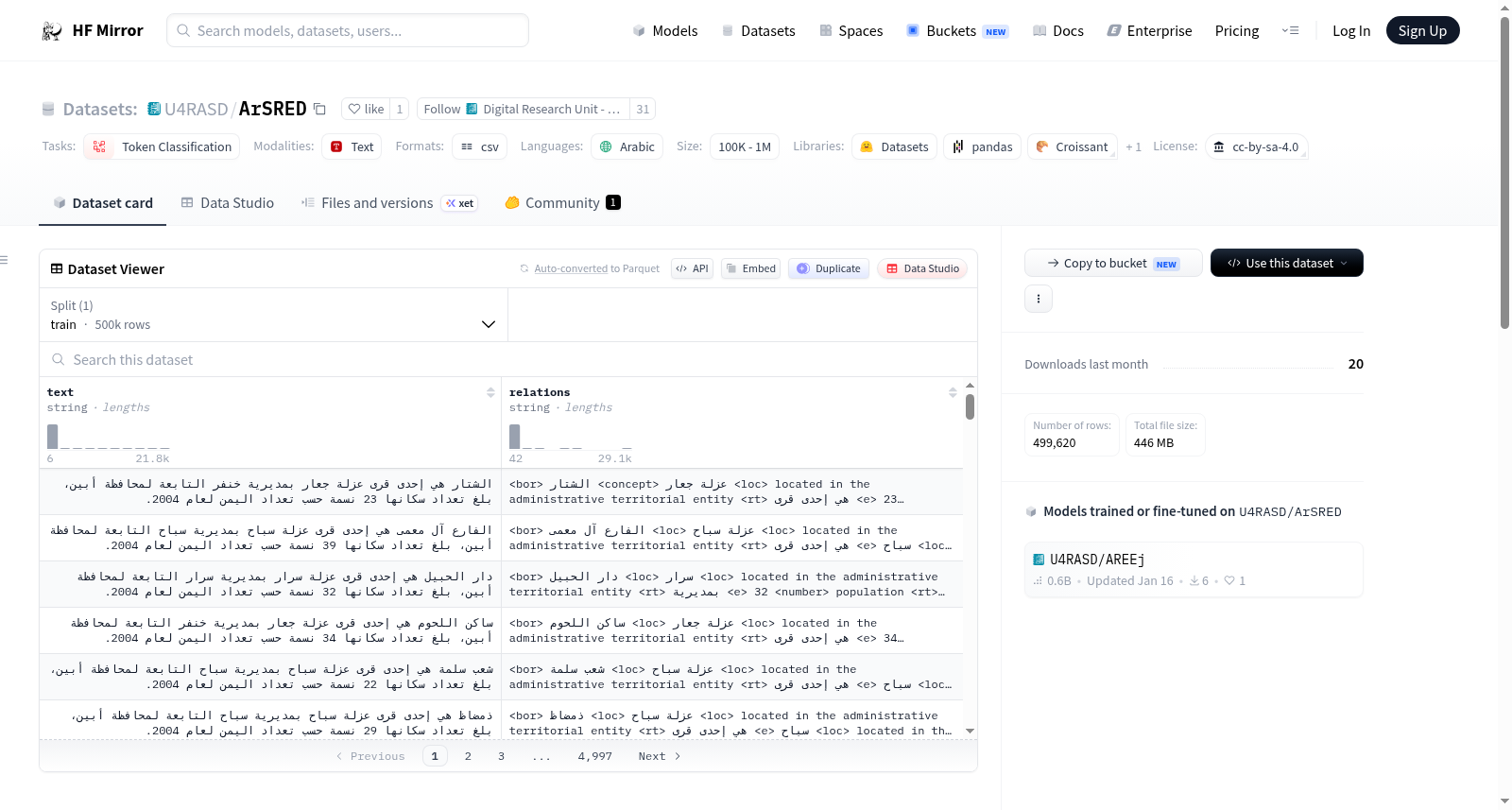1512x810 pixels.
Task: Follow Digital Research Unit organization
Action: [x=524, y=109]
